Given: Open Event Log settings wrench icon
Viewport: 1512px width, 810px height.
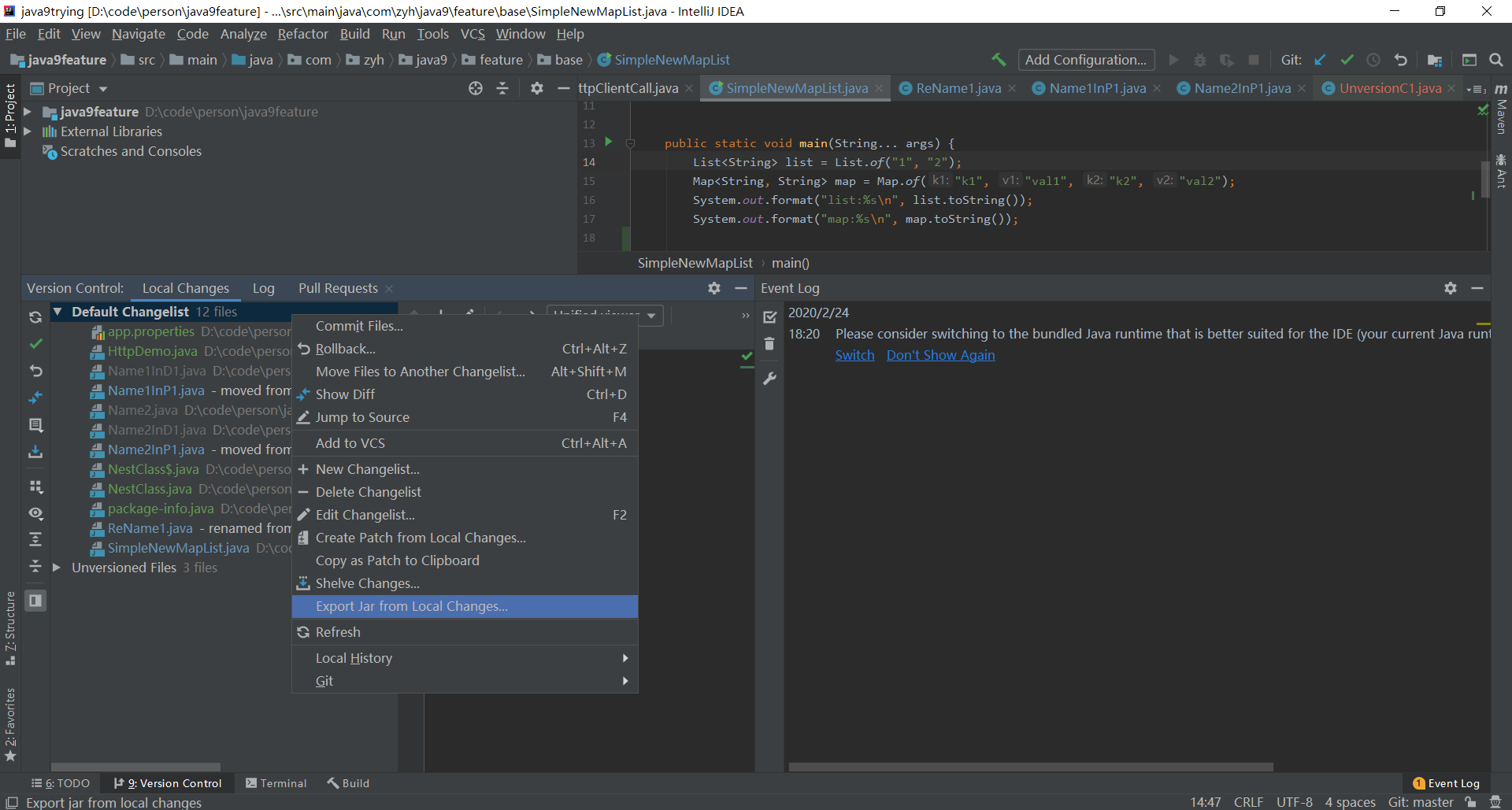Looking at the screenshot, I should [x=769, y=379].
